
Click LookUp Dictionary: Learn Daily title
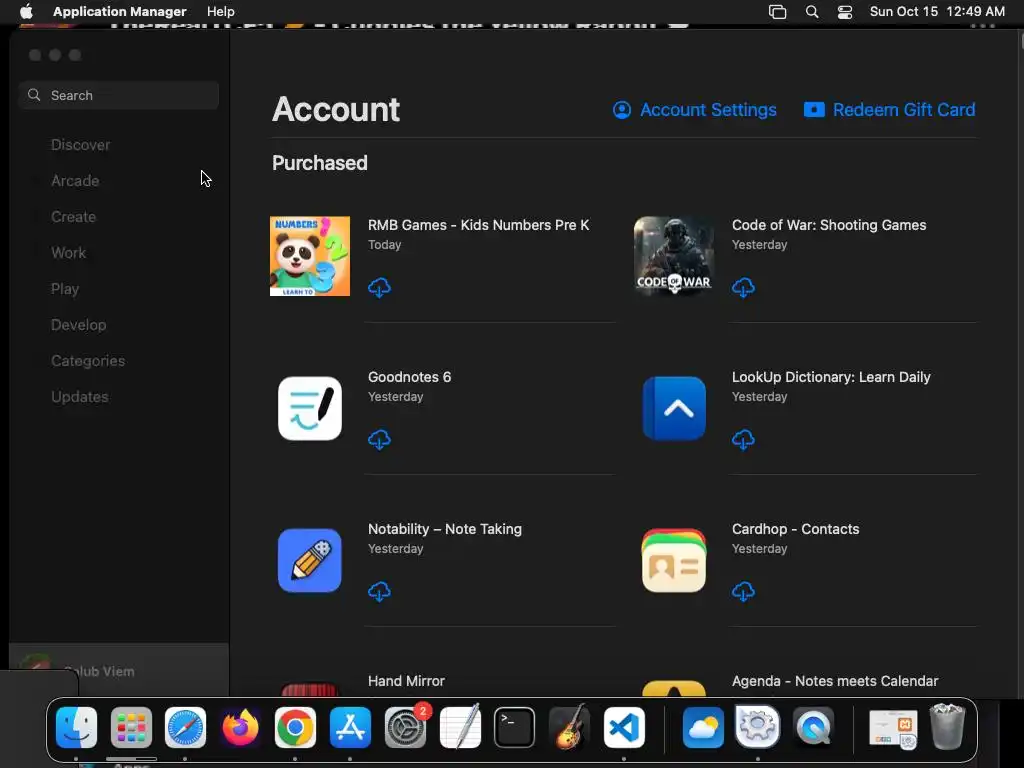[x=831, y=377]
